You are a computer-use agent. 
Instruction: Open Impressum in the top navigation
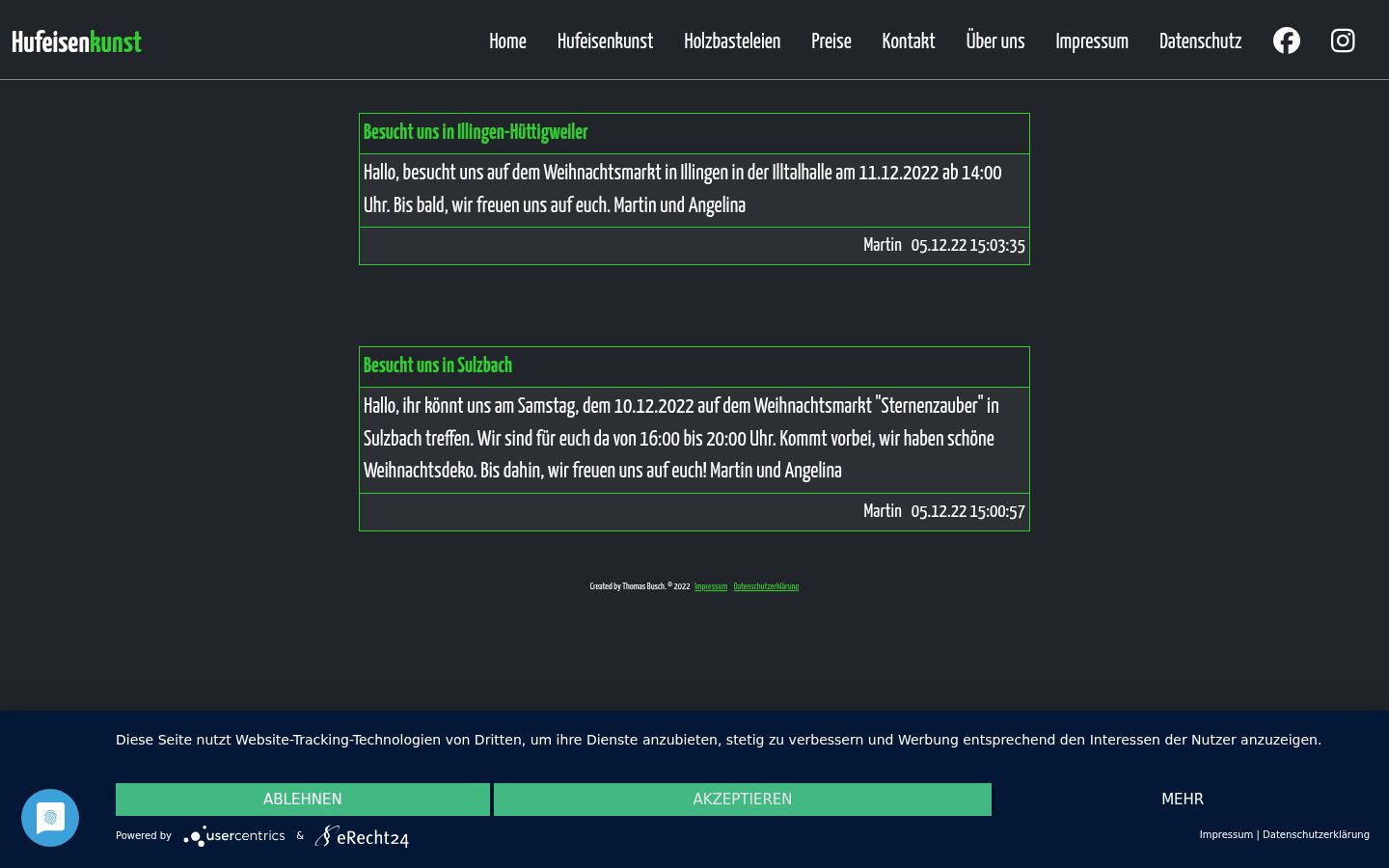pos(1092,41)
